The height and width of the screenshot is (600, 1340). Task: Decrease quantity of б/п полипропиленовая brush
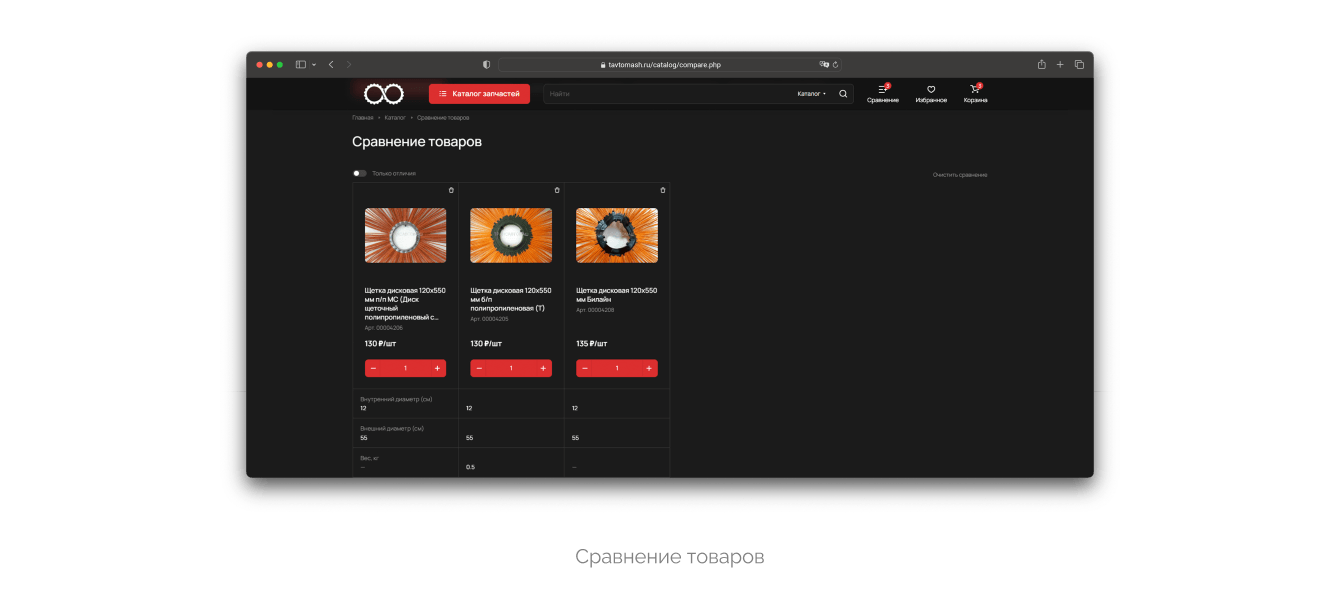(x=479, y=368)
